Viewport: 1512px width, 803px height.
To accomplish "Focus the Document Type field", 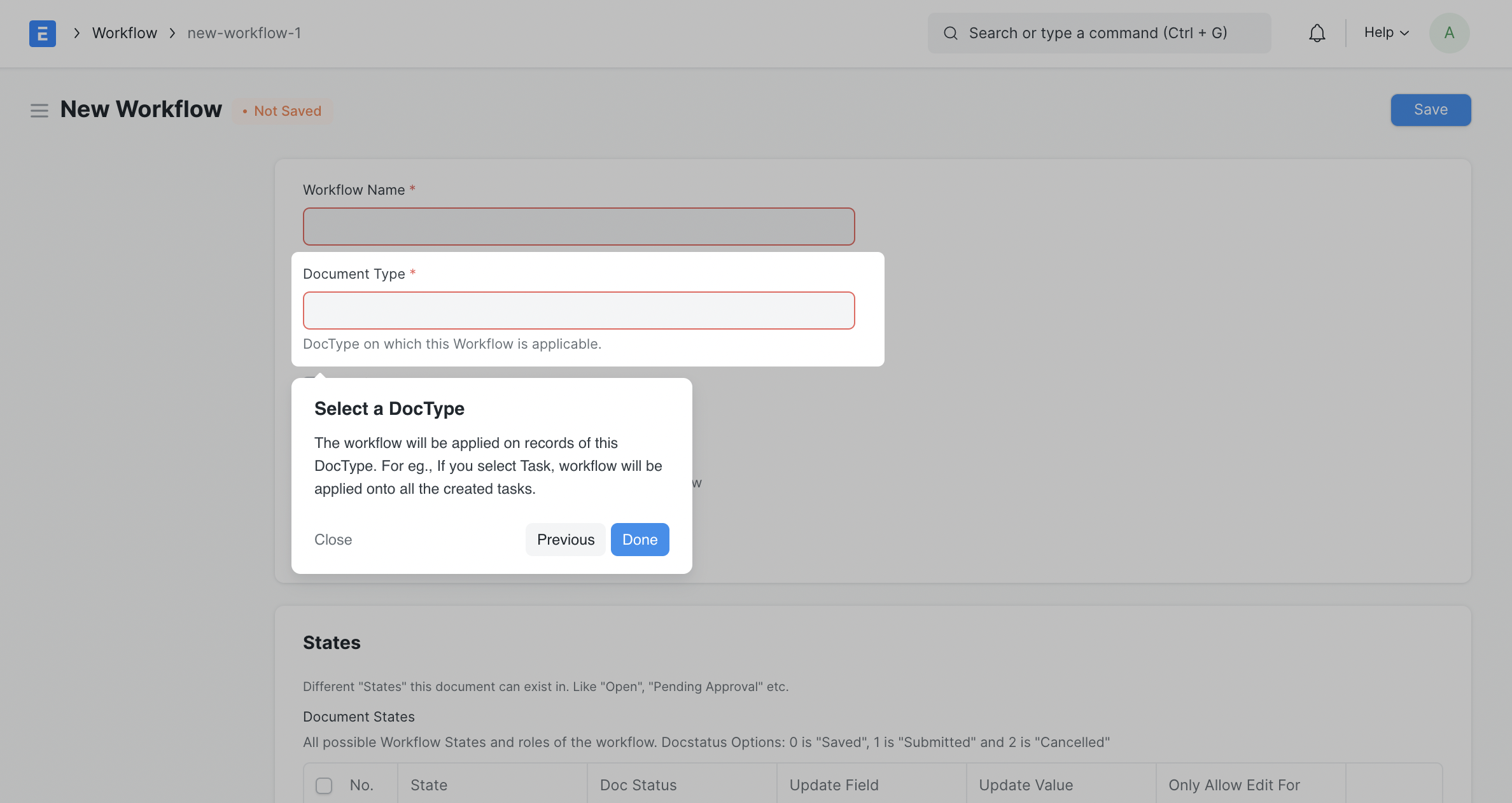I will [x=578, y=311].
